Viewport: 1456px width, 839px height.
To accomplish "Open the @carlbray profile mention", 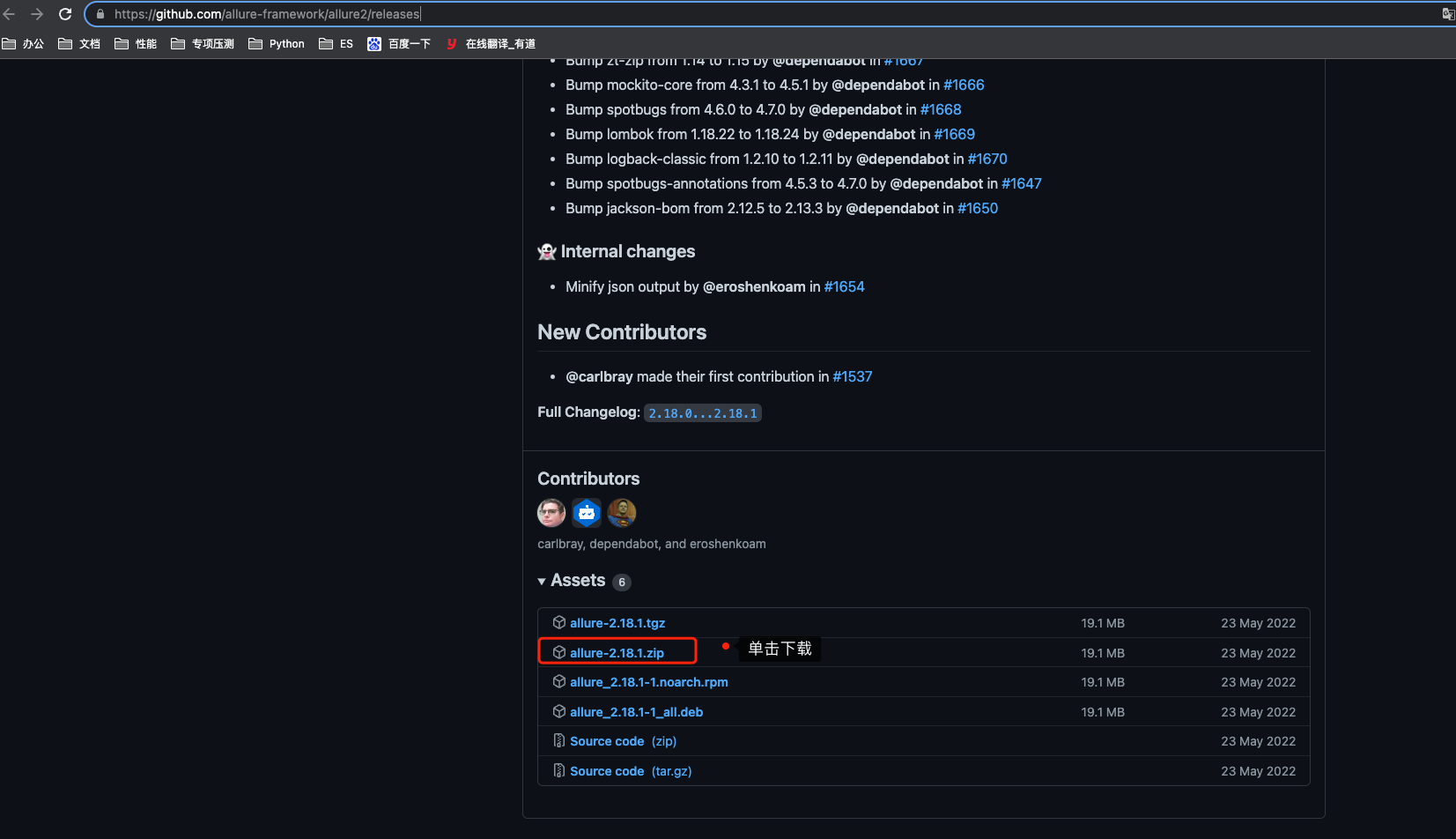I will 599,376.
